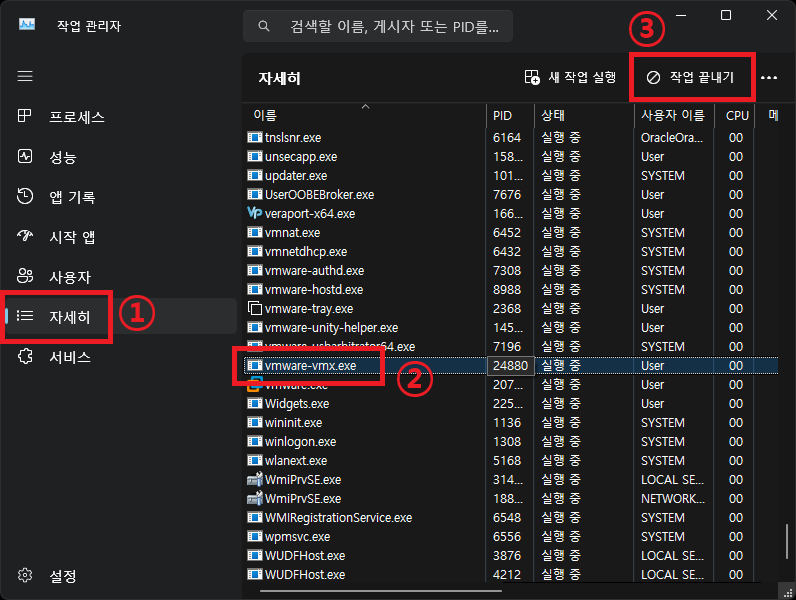This screenshot has height=600, width=796.
Task: Click the vmware-hostd.exe process icon
Action: pyautogui.click(x=254, y=289)
